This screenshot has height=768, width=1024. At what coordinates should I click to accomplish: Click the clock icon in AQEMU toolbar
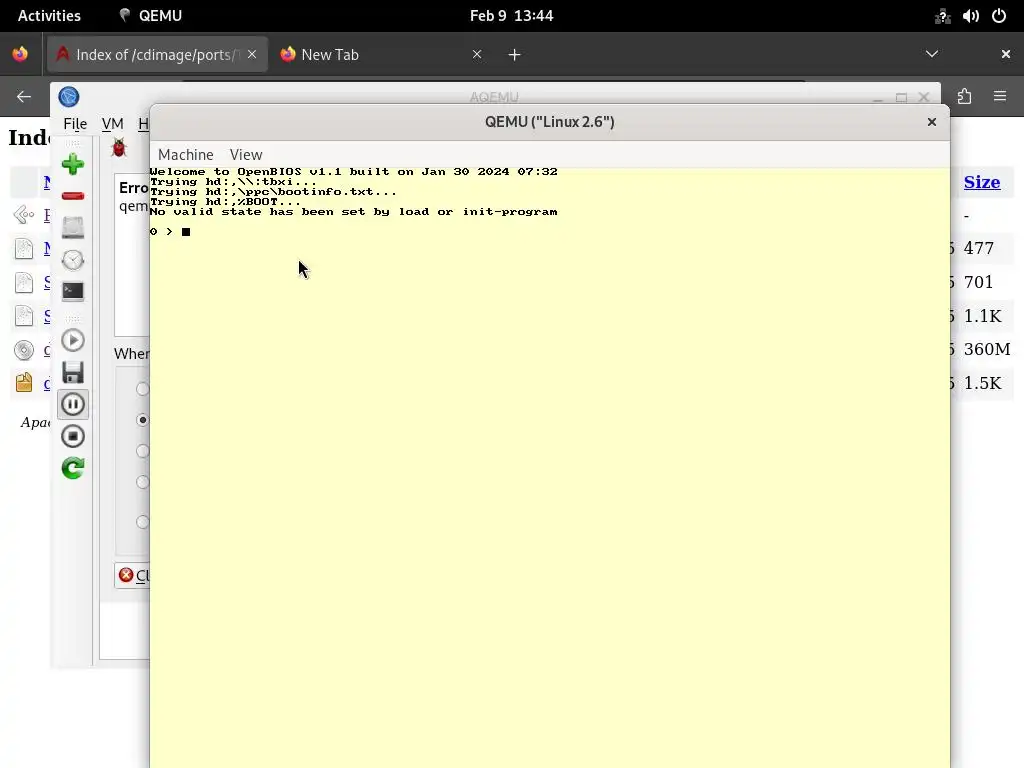(72, 260)
